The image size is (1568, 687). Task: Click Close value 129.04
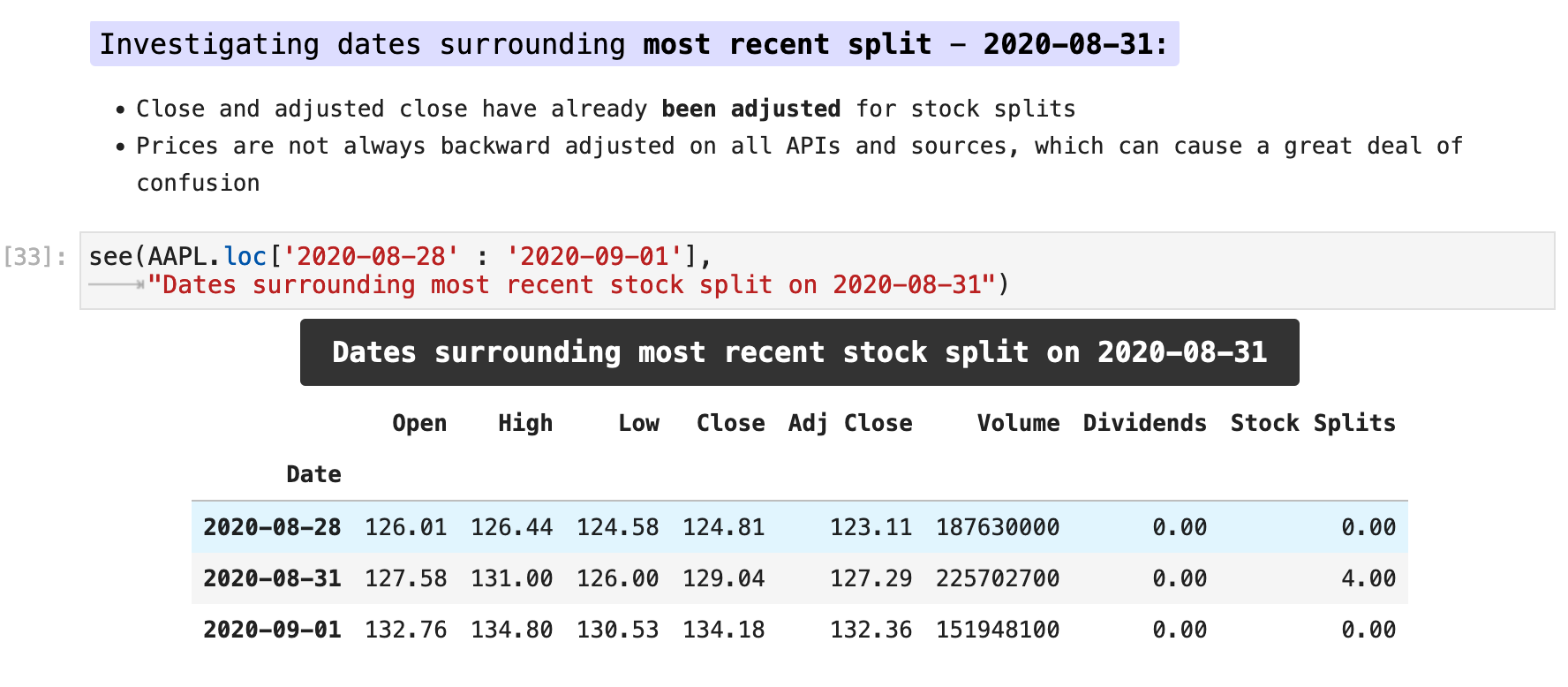point(724,578)
